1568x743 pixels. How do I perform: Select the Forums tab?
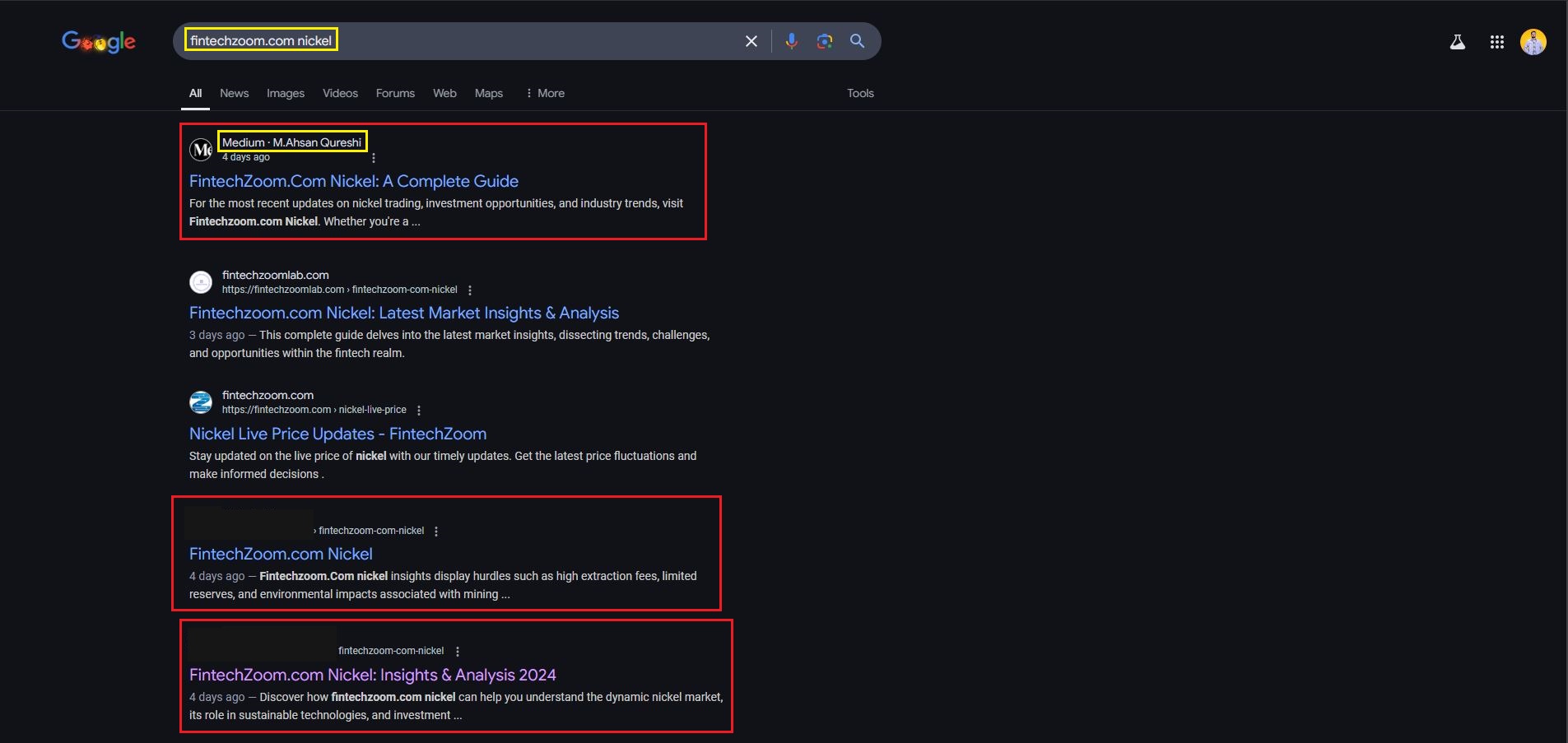395,93
